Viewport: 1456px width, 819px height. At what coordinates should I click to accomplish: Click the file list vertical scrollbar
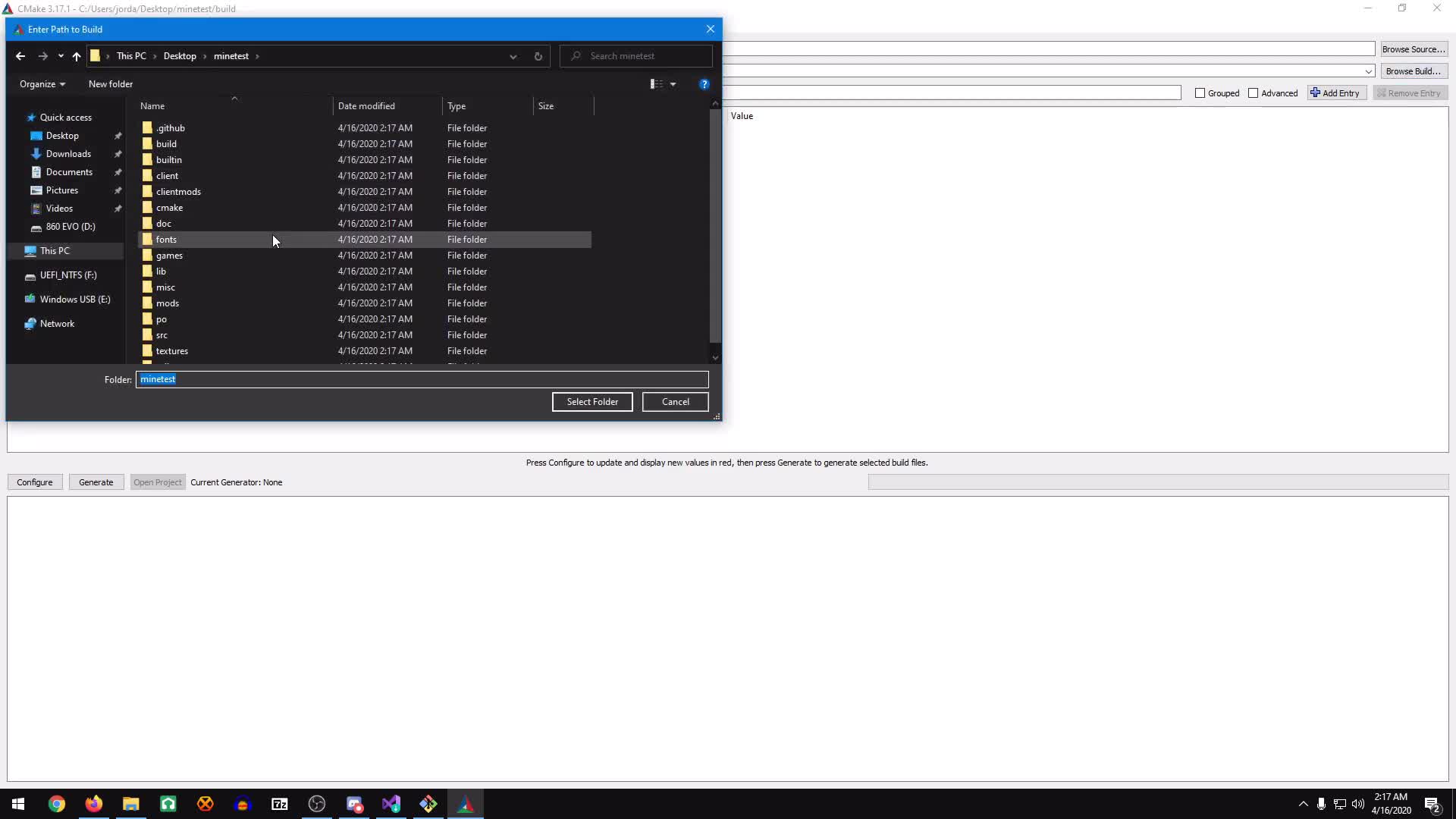tap(715, 227)
